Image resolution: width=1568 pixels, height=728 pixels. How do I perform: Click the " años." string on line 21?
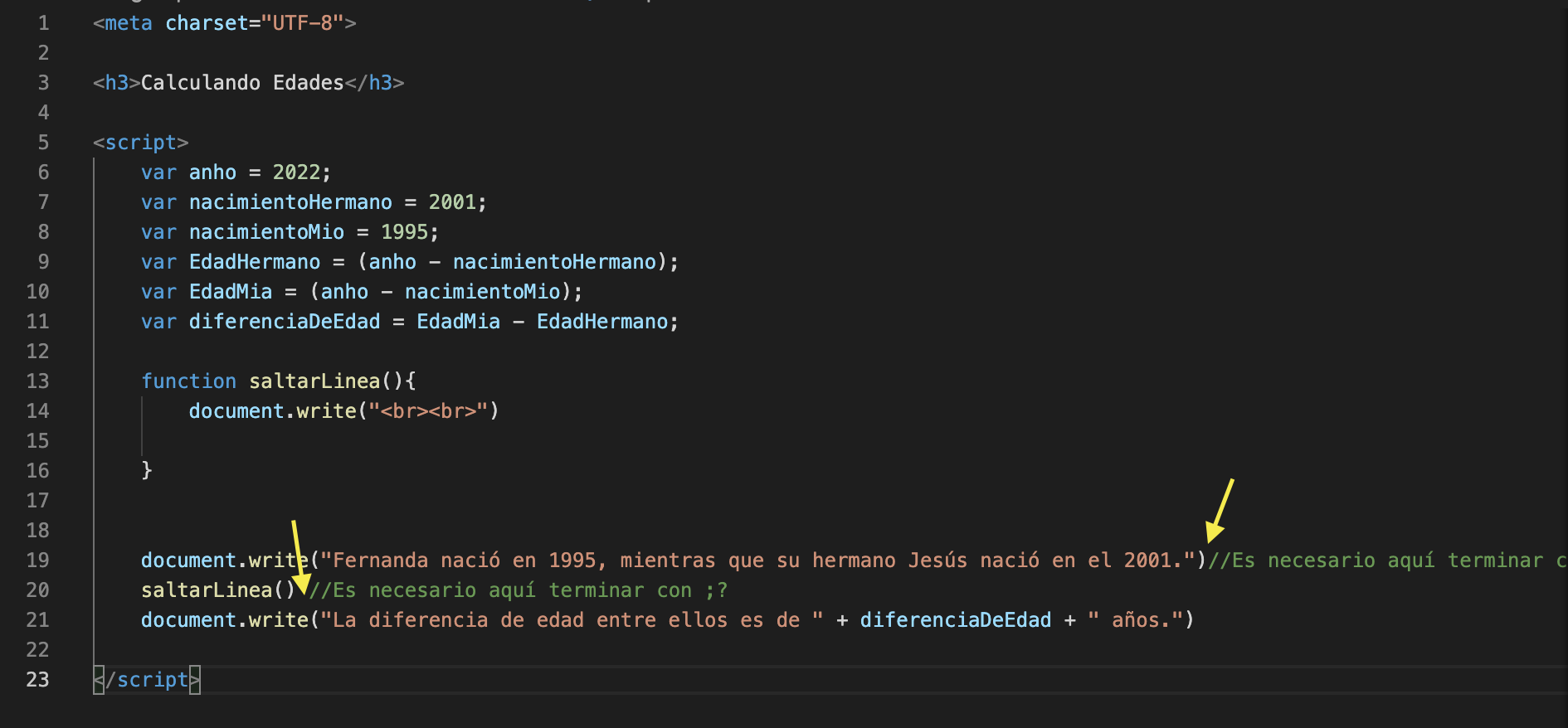[x=1136, y=620]
